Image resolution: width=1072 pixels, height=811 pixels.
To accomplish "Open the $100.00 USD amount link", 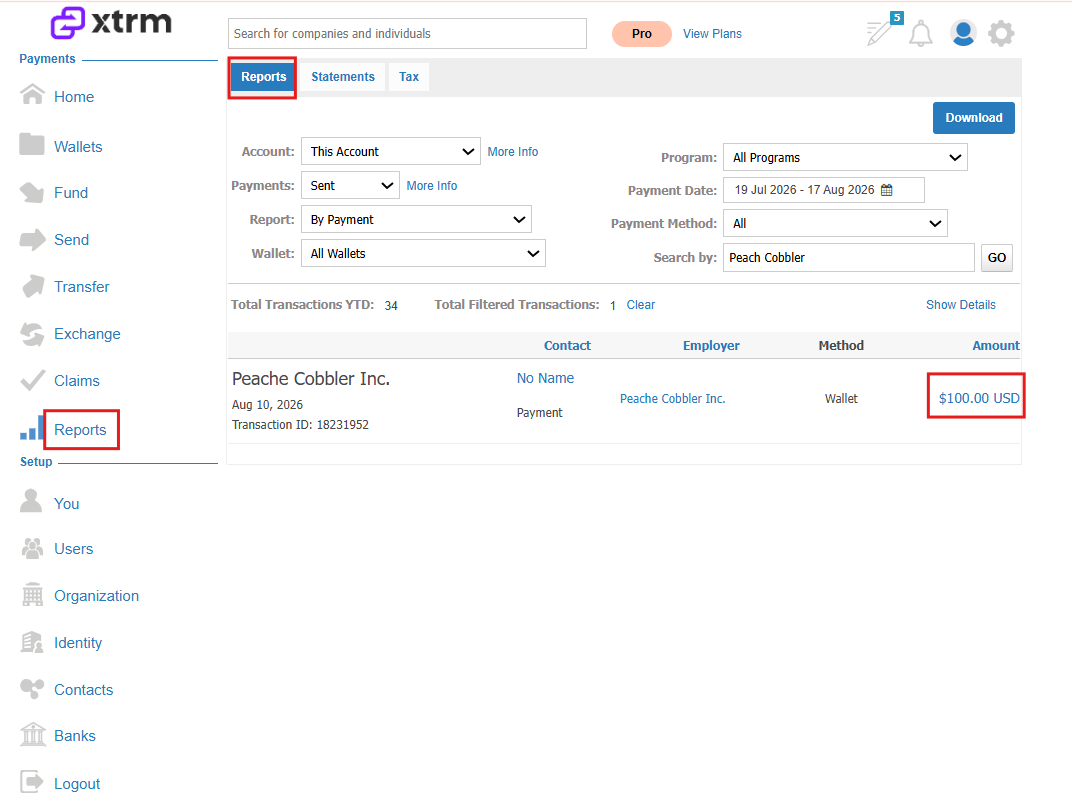I will (978, 398).
